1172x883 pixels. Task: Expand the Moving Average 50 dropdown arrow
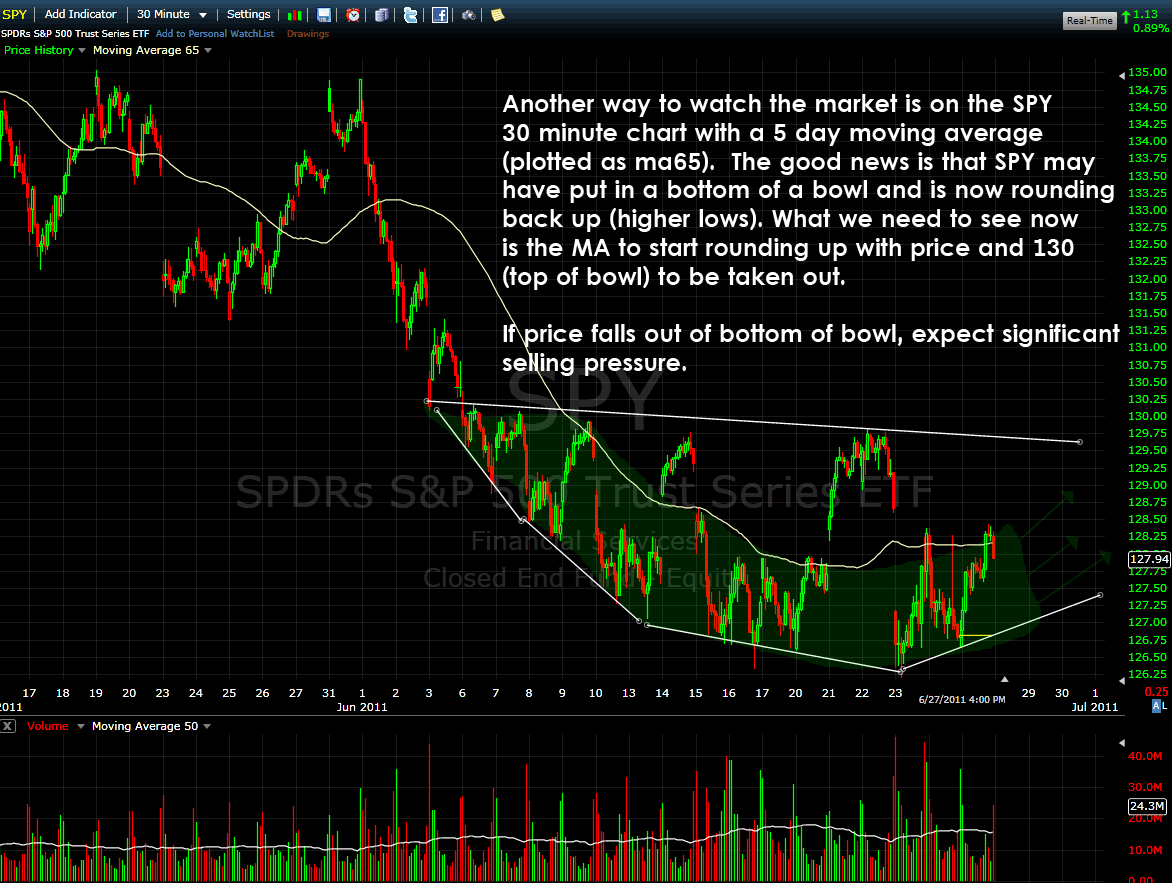click(207, 726)
